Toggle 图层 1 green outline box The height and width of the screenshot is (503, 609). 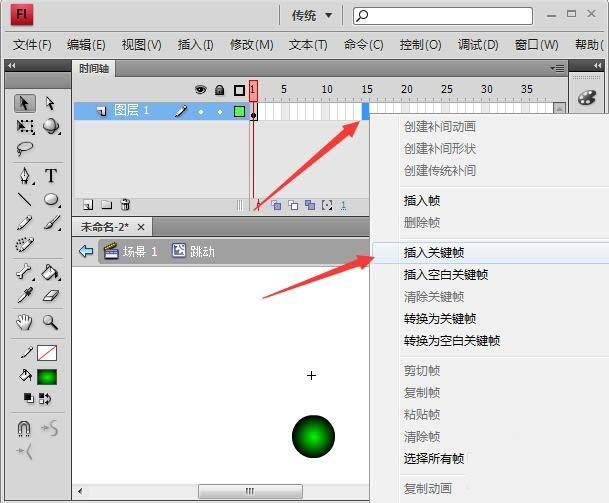tap(239, 111)
